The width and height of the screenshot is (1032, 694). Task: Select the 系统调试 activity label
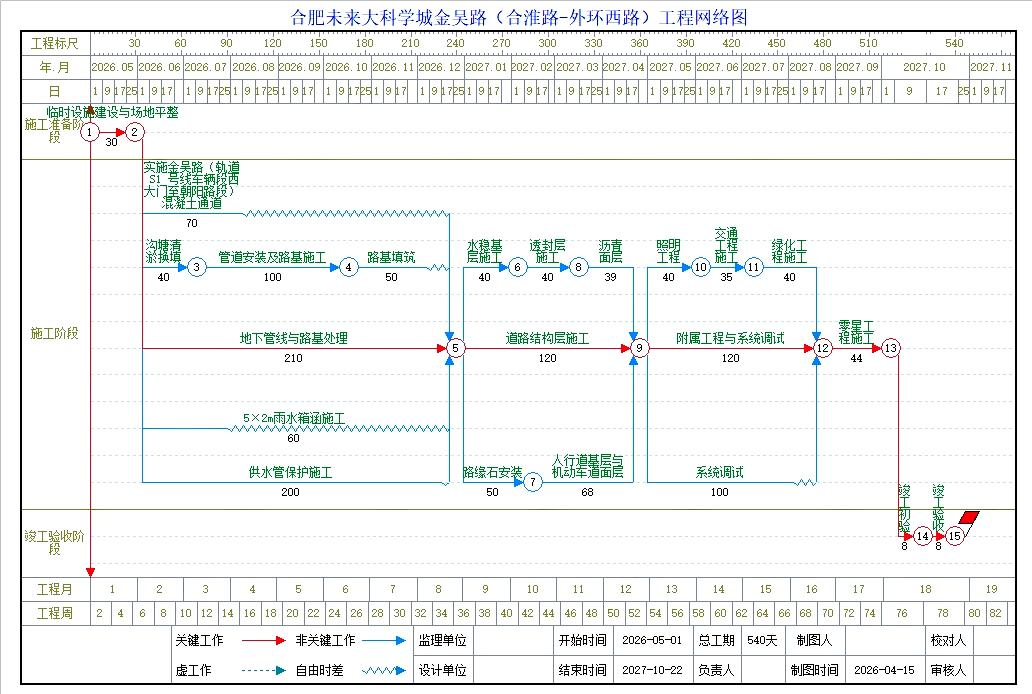click(x=719, y=472)
